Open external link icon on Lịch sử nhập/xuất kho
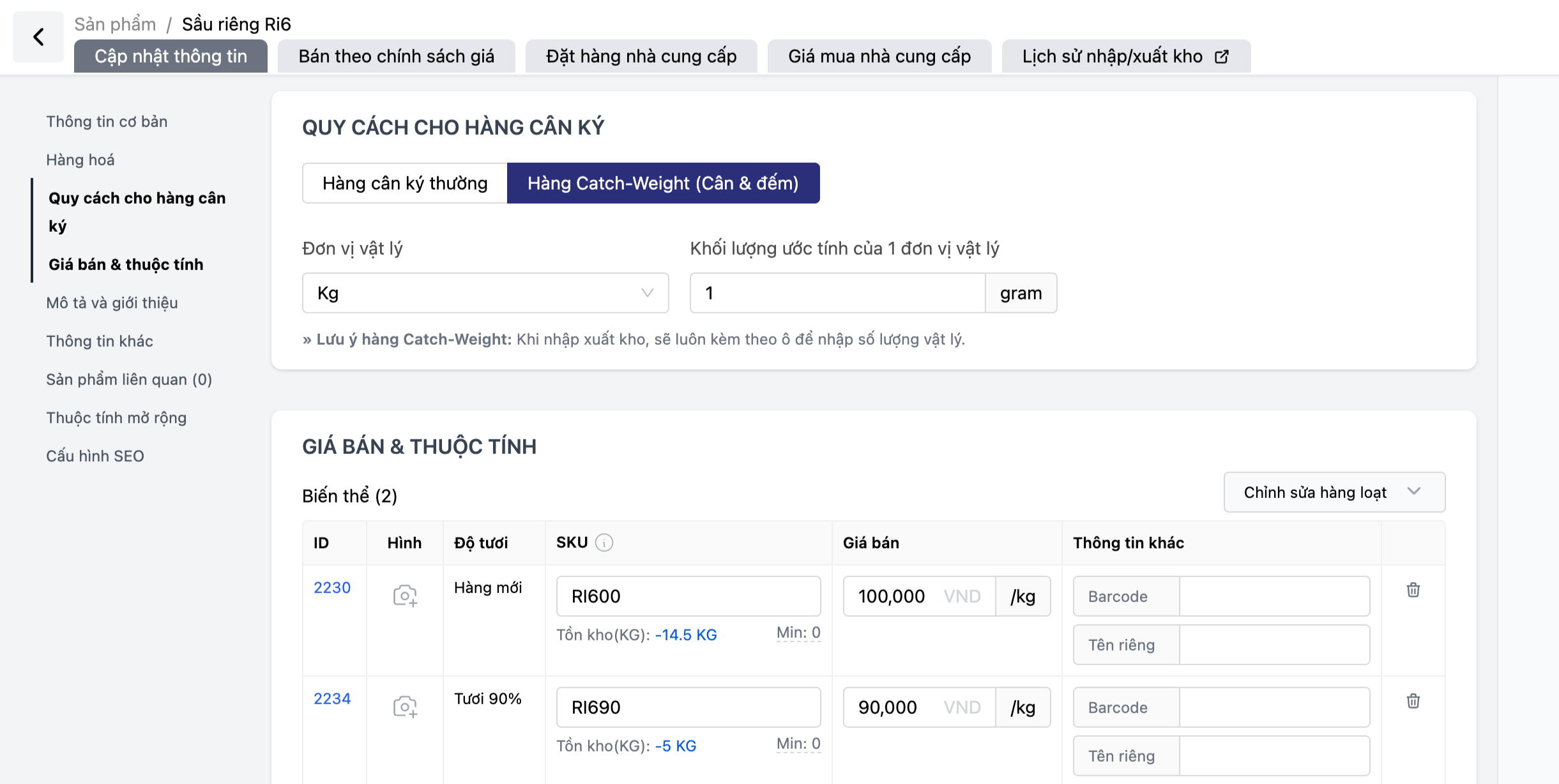This screenshot has height=784, width=1559. [x=1221, y=57]
